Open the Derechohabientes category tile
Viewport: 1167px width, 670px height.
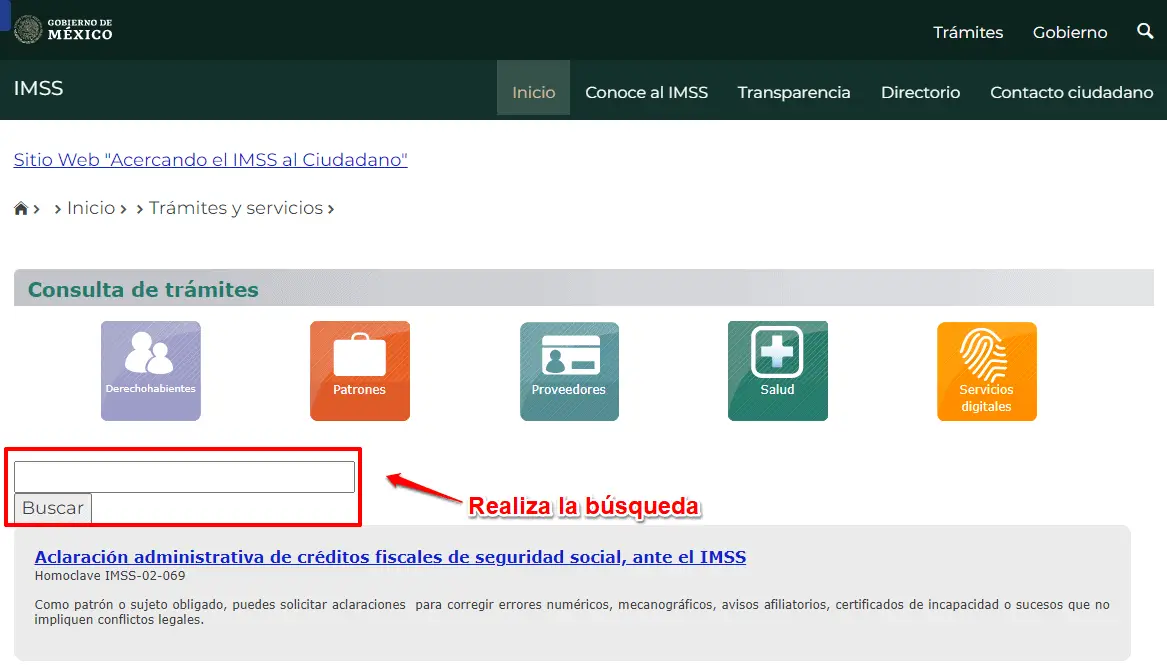pos(151,371)
